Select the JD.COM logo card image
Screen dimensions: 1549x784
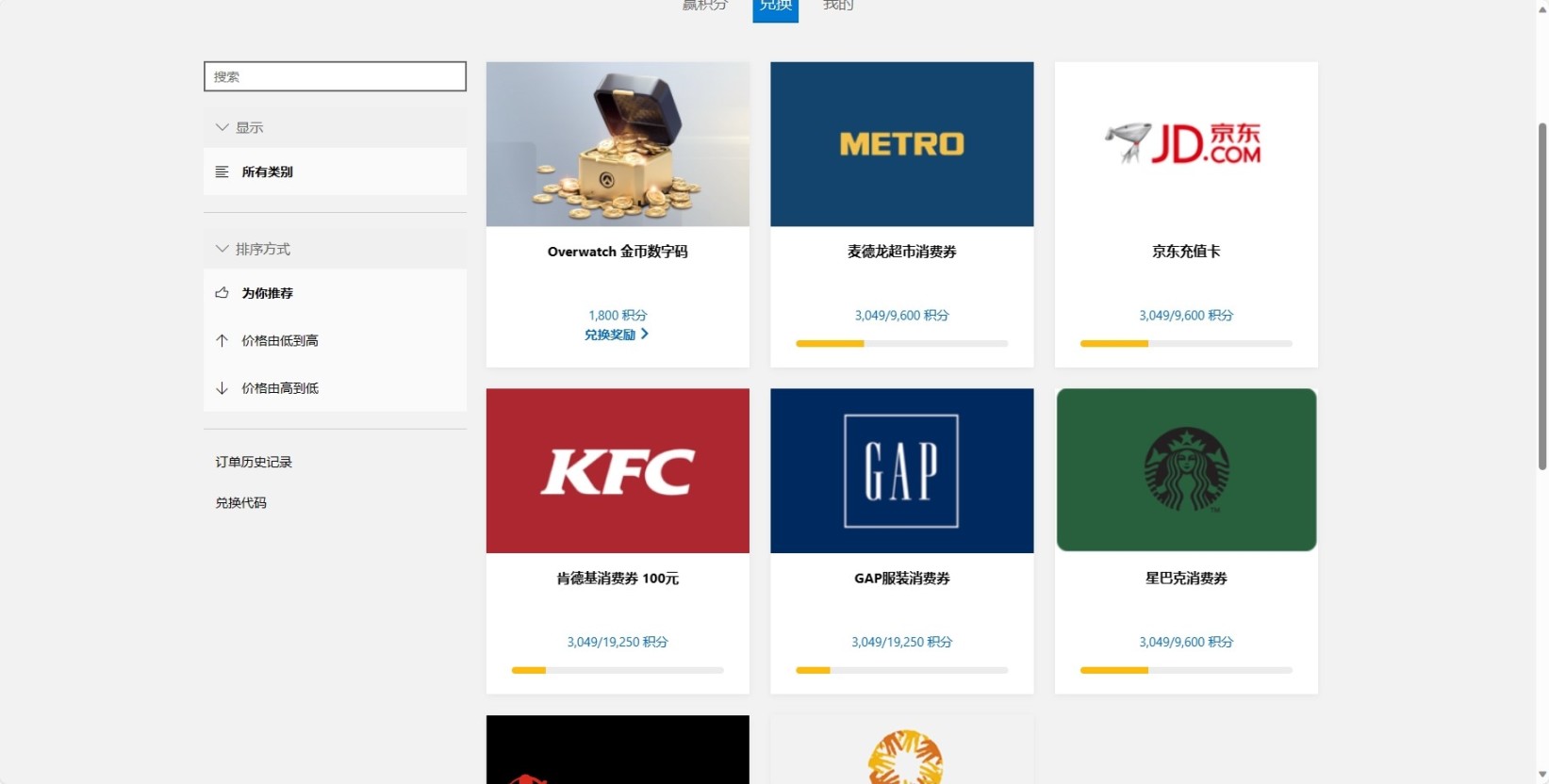click(1186, 144)
